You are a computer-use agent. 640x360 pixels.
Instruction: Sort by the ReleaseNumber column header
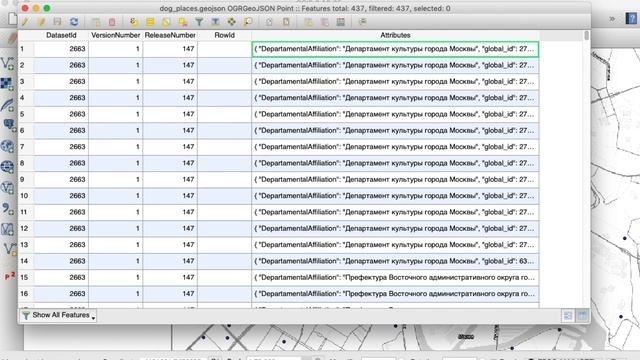click(170, 36)
